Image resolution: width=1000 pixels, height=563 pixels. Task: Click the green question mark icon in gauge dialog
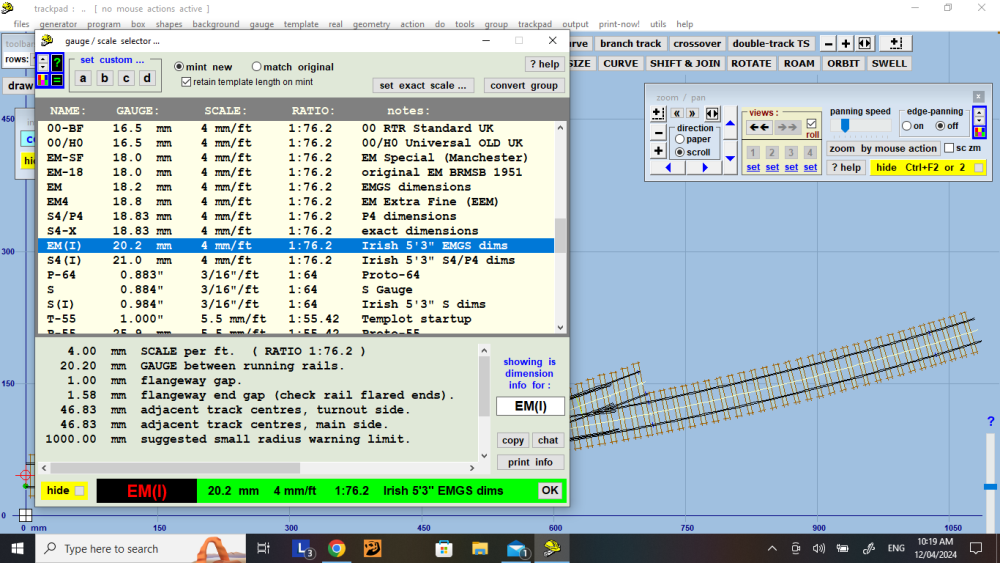pyautogui.click(x=57, y=62)
